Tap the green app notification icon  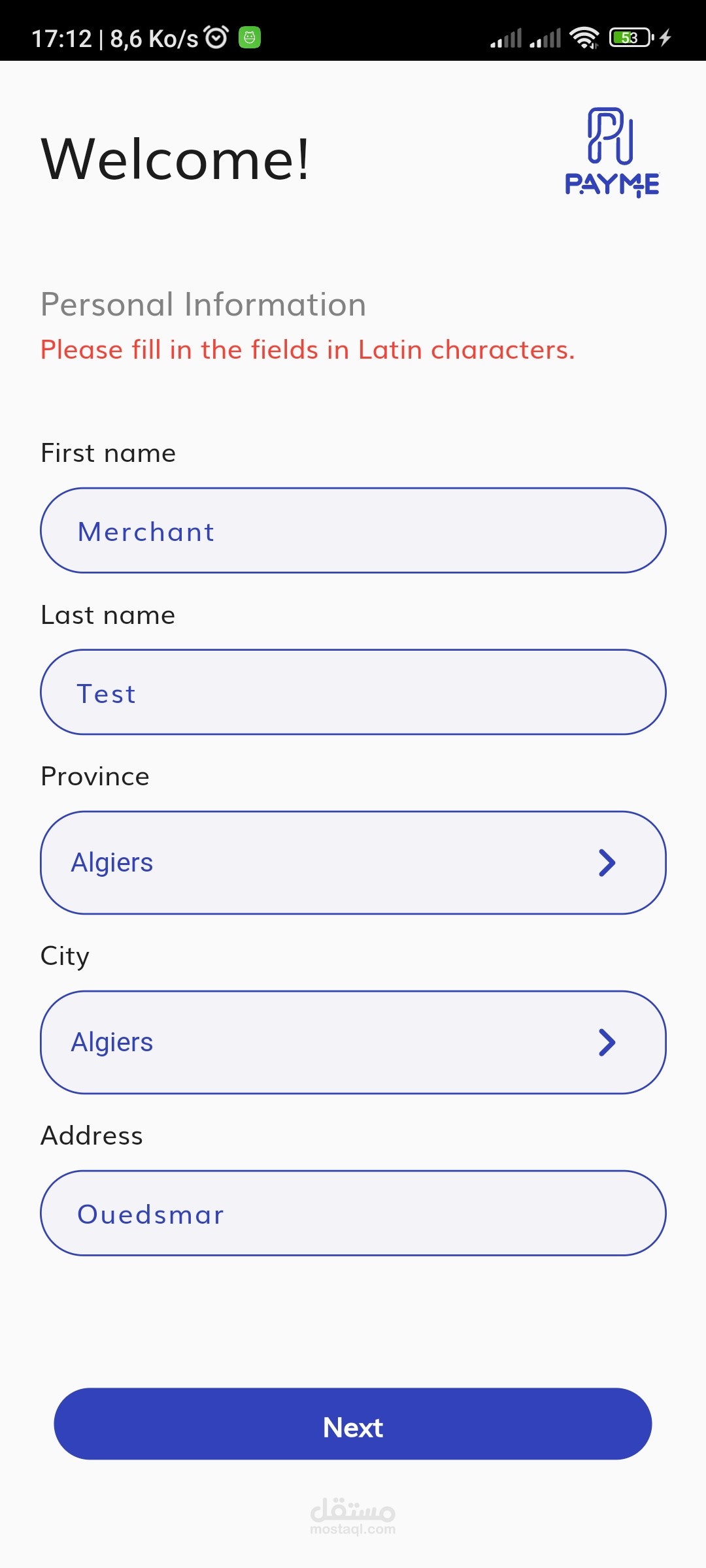click(x=250, y=37)
